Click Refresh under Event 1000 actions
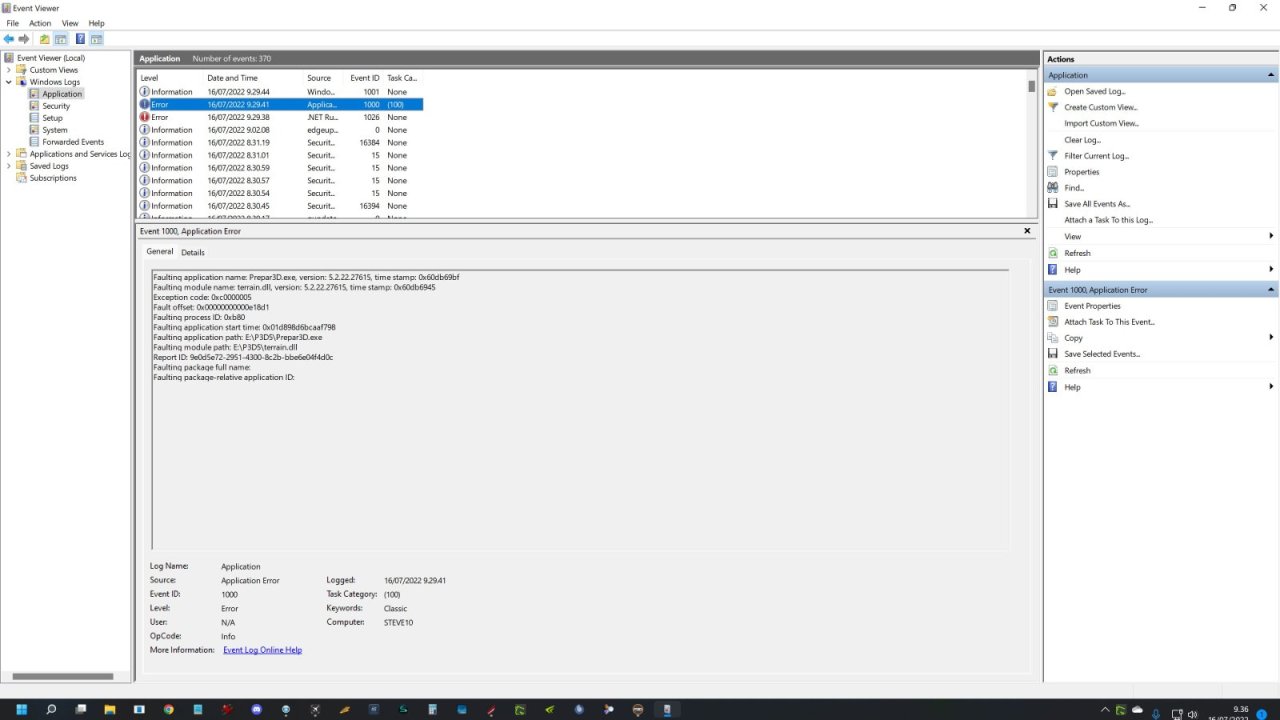The height and width of the screenshot is (720, 1280). tap(1077, 370)
